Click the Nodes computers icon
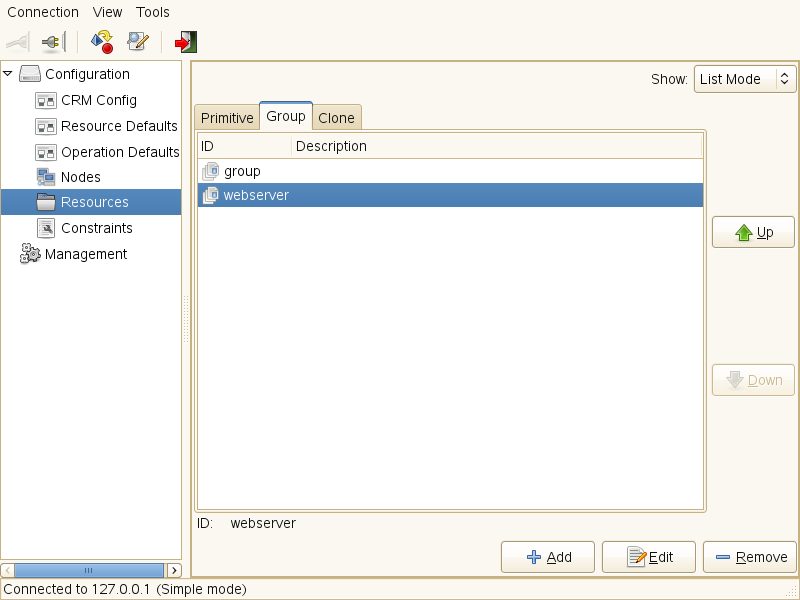 click(x=45, y=177)
